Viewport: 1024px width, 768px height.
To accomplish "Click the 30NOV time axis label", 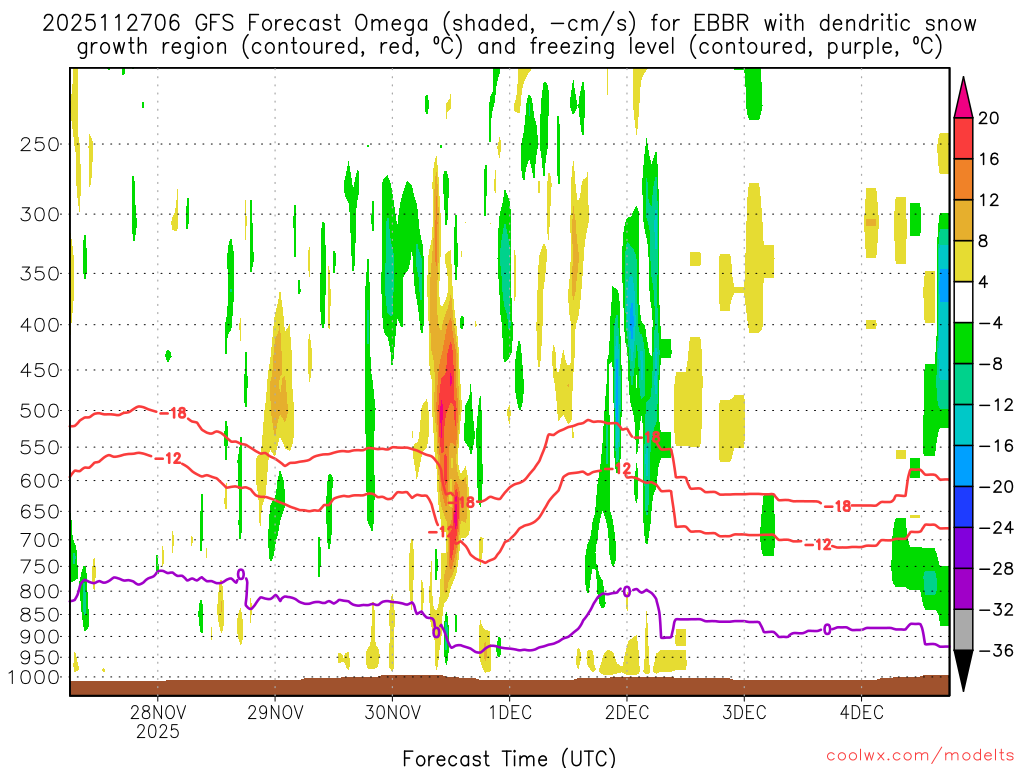I will point(392,712).
